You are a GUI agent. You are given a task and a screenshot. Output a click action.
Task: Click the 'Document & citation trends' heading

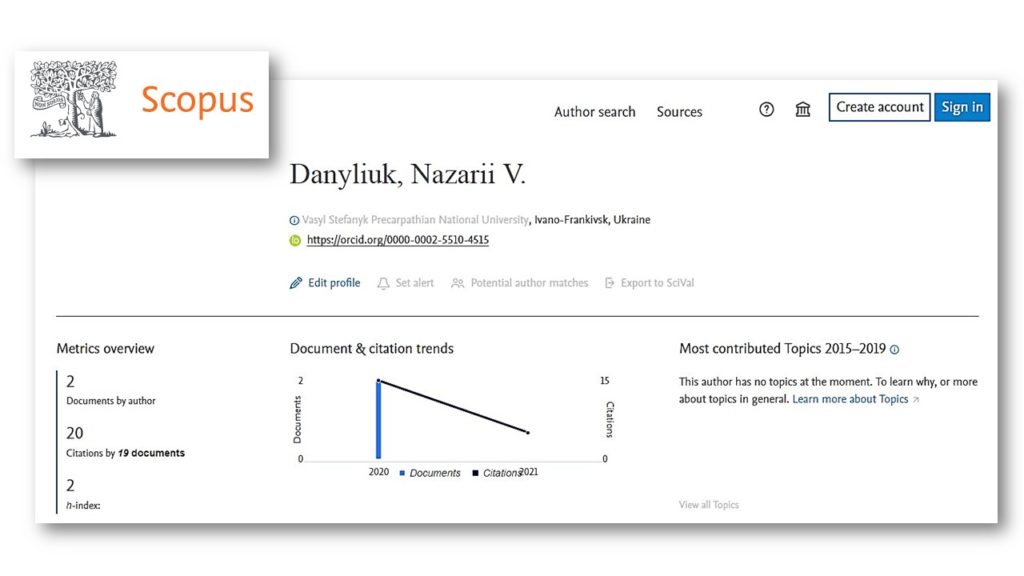coord(372,349)
